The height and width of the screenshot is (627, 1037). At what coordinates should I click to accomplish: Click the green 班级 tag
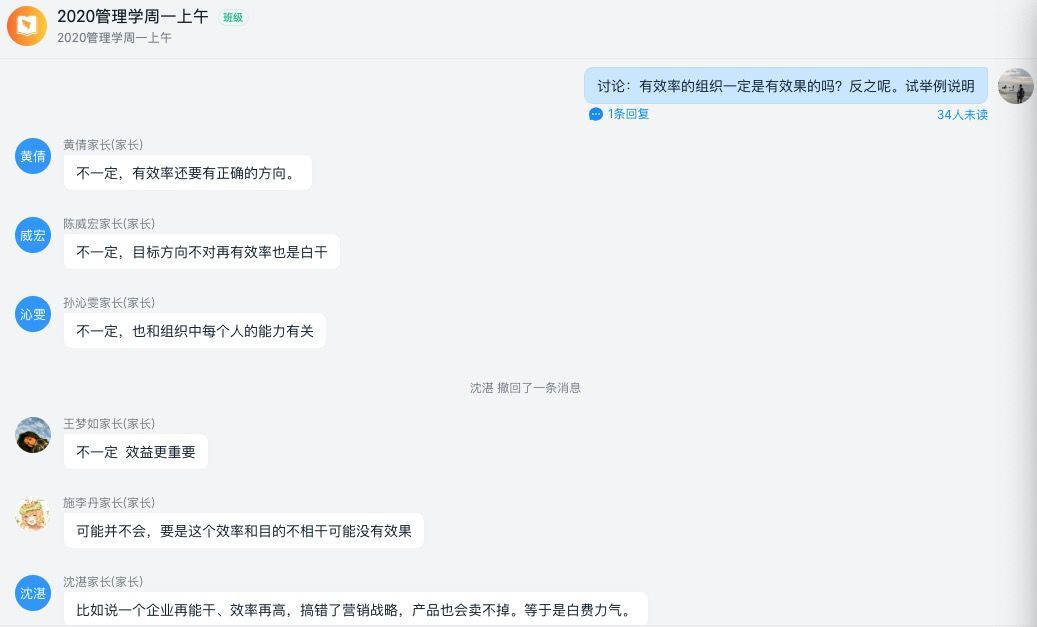point(233,18)
